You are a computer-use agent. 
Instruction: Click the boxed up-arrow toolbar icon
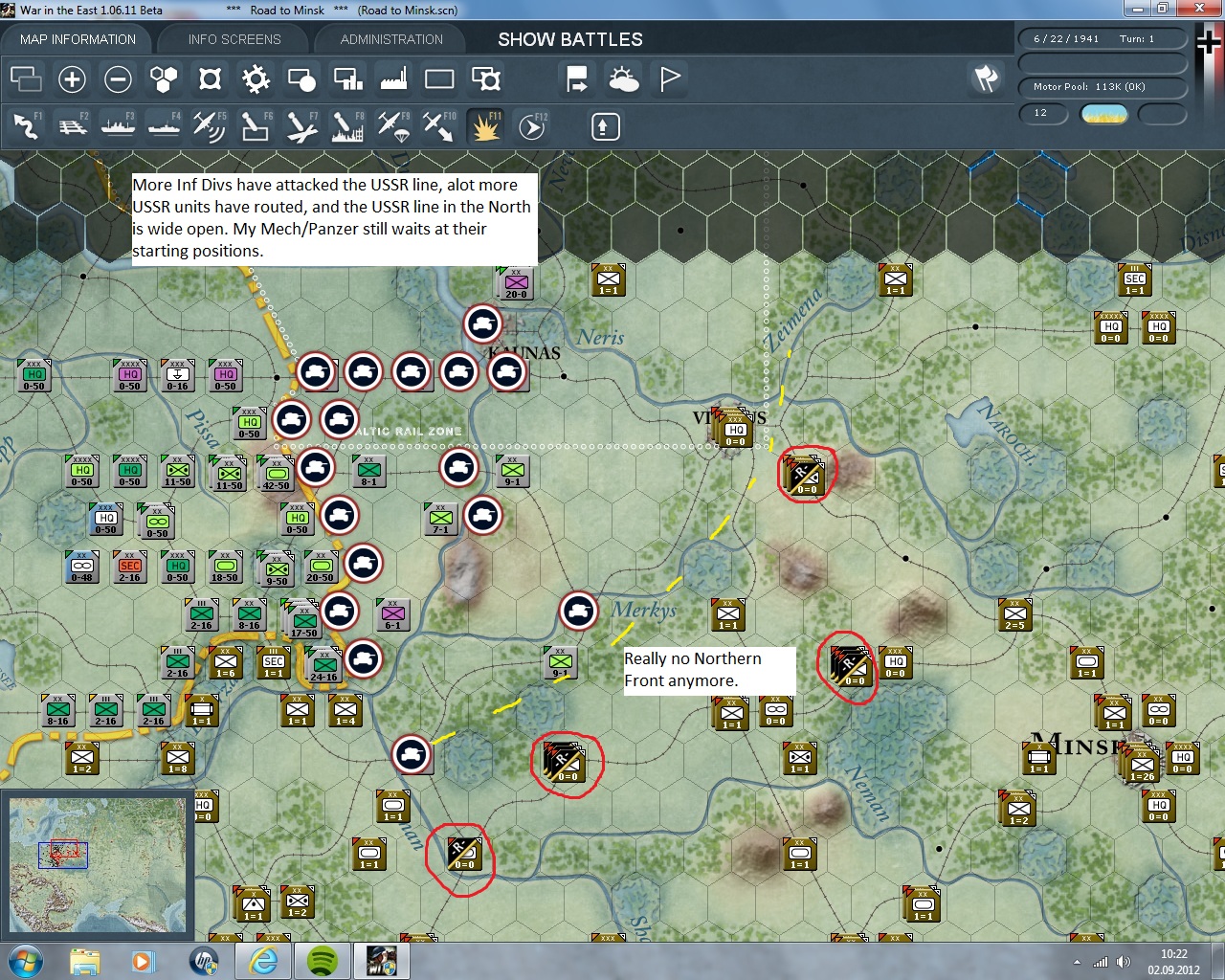605,126
